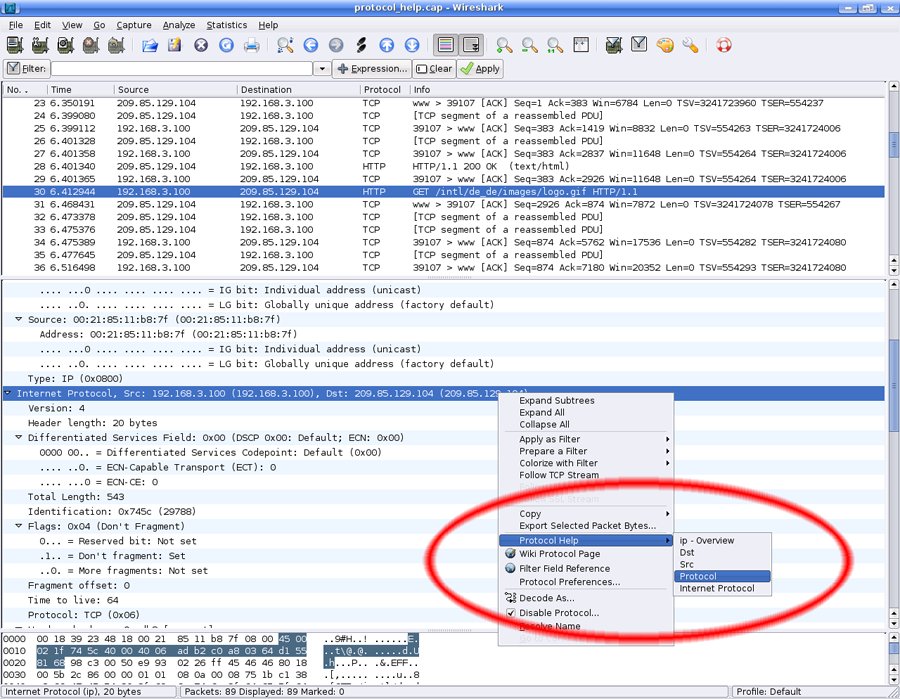Image resolution: width=900 pixels, height=699 pixels.
Task: Select Follow TCP Stream in context menu
Action: [585, 475]
